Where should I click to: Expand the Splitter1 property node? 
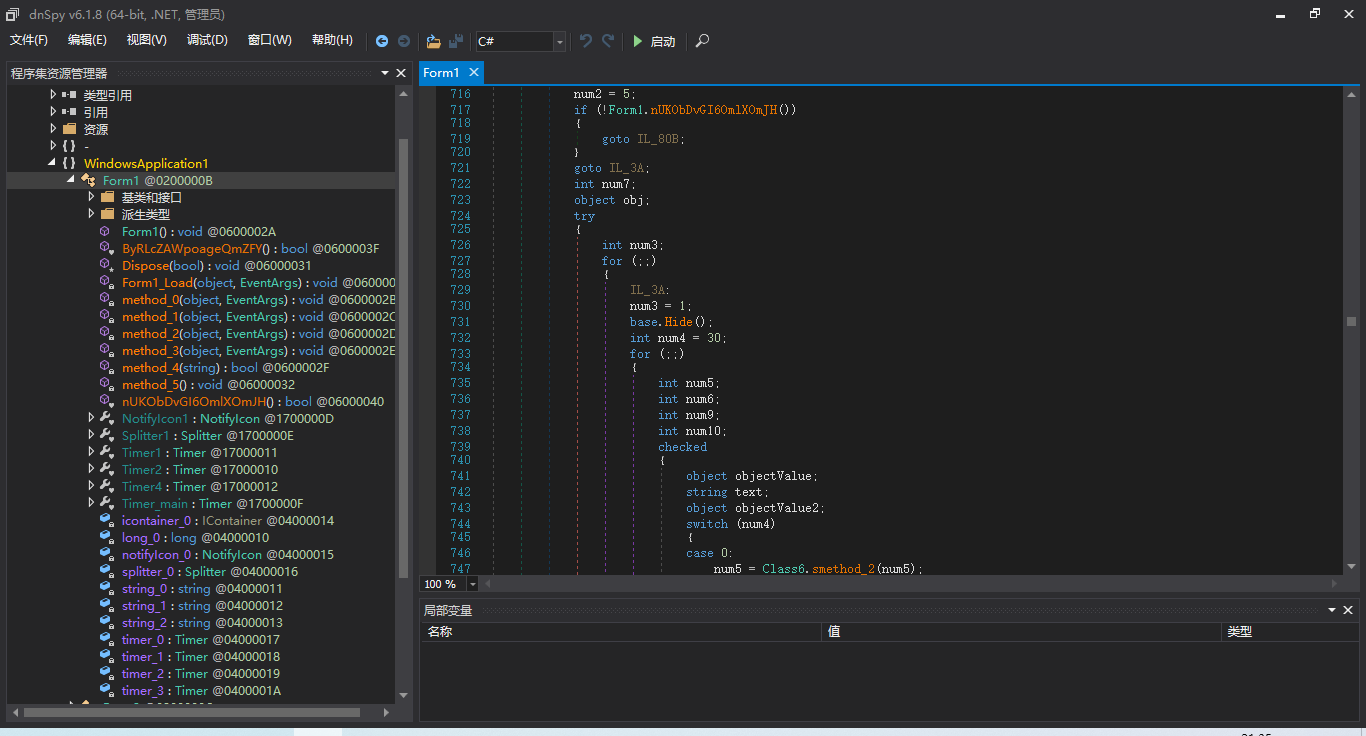coord(91,435)
